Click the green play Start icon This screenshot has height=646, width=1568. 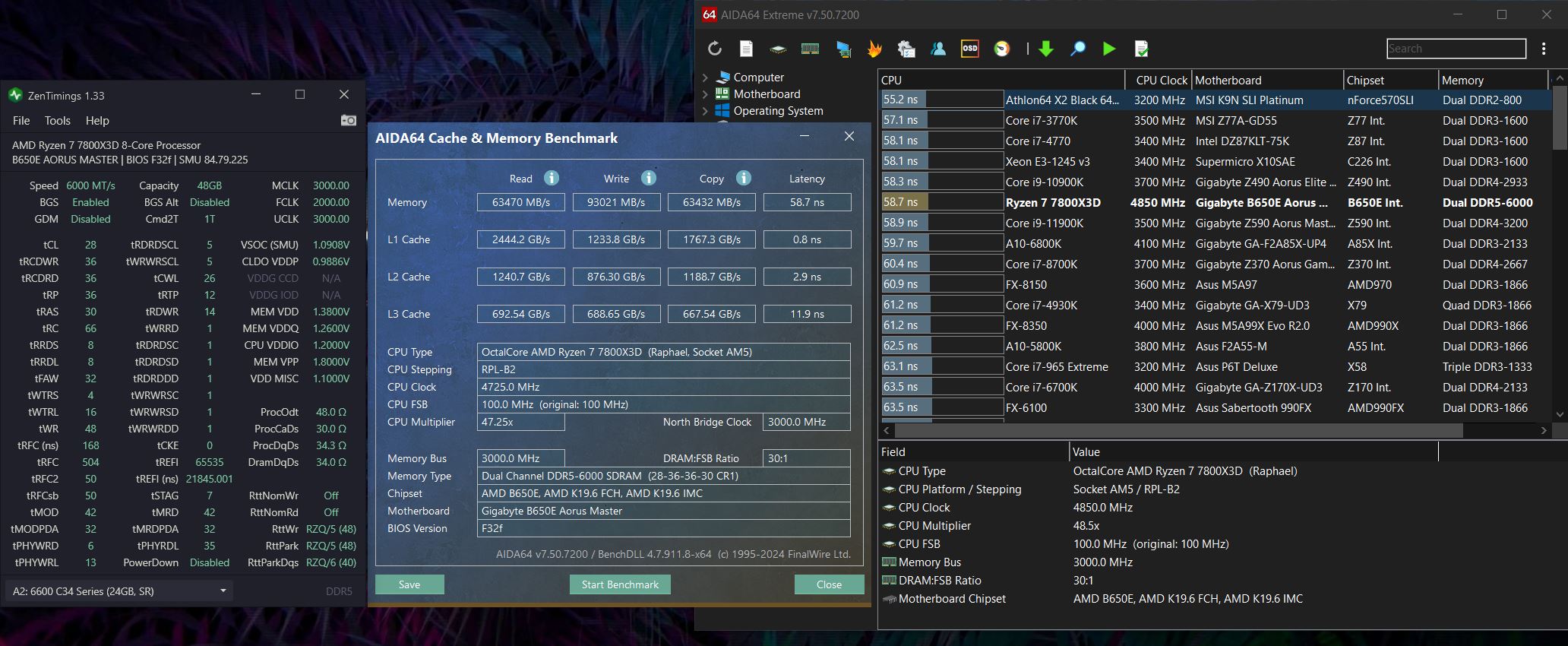[1109, 49]
